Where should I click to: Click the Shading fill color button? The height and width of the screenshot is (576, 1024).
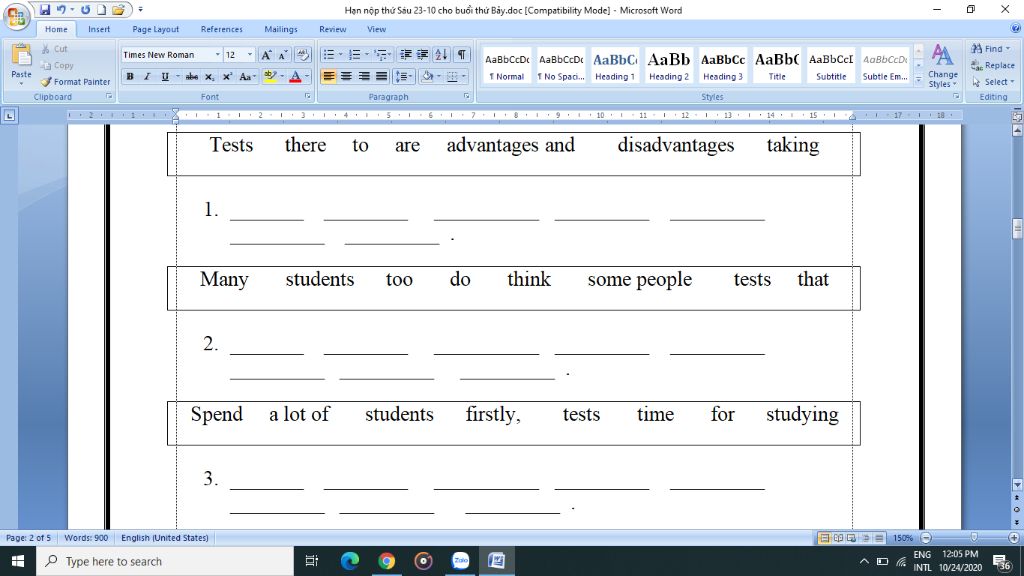point(427,76)
